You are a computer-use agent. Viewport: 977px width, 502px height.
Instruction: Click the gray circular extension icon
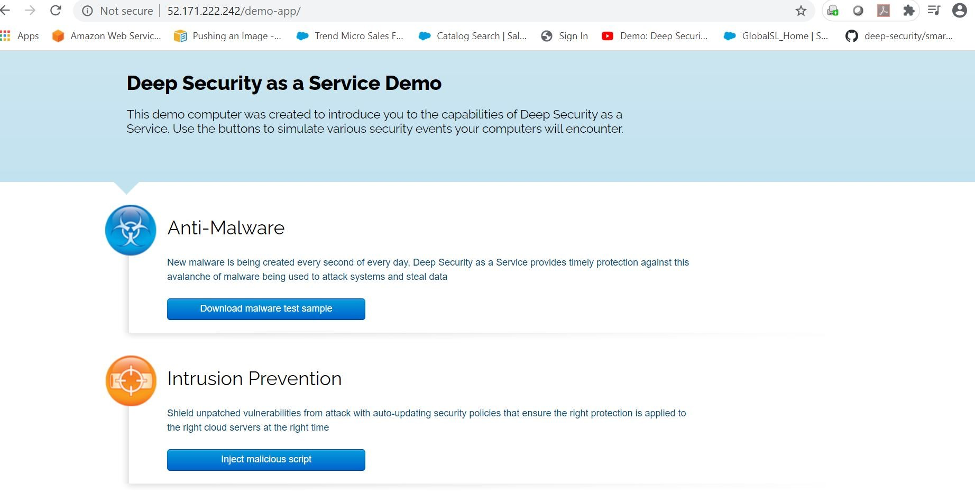[858, 11]
